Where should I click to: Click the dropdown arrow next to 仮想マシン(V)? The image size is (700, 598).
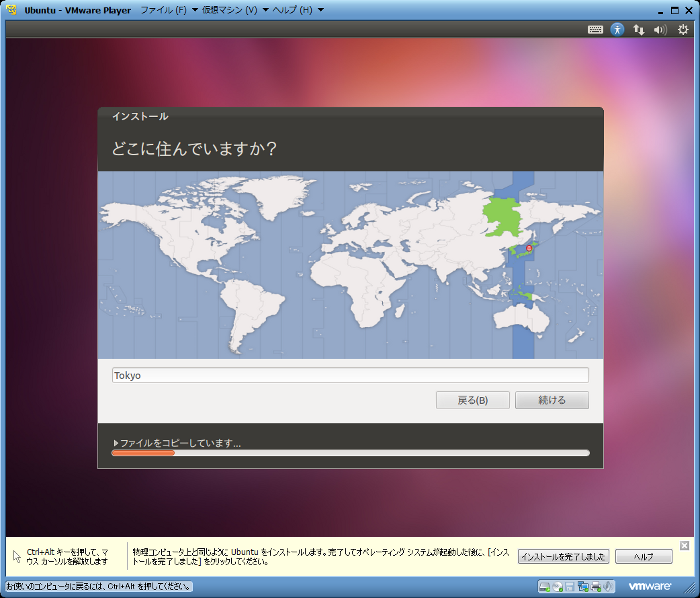265,10
